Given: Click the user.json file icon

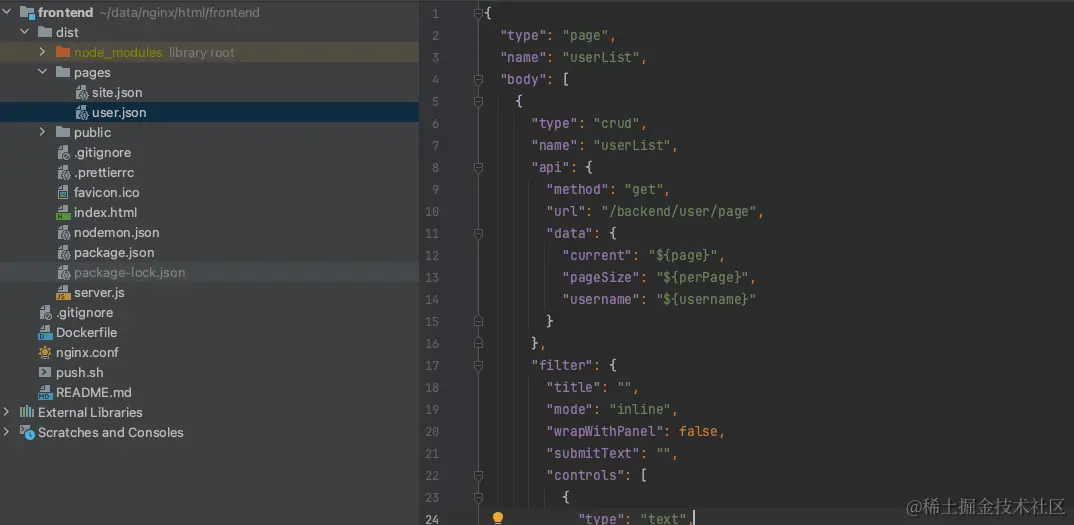Looking at the screenshot, I should tap(82, 112).
